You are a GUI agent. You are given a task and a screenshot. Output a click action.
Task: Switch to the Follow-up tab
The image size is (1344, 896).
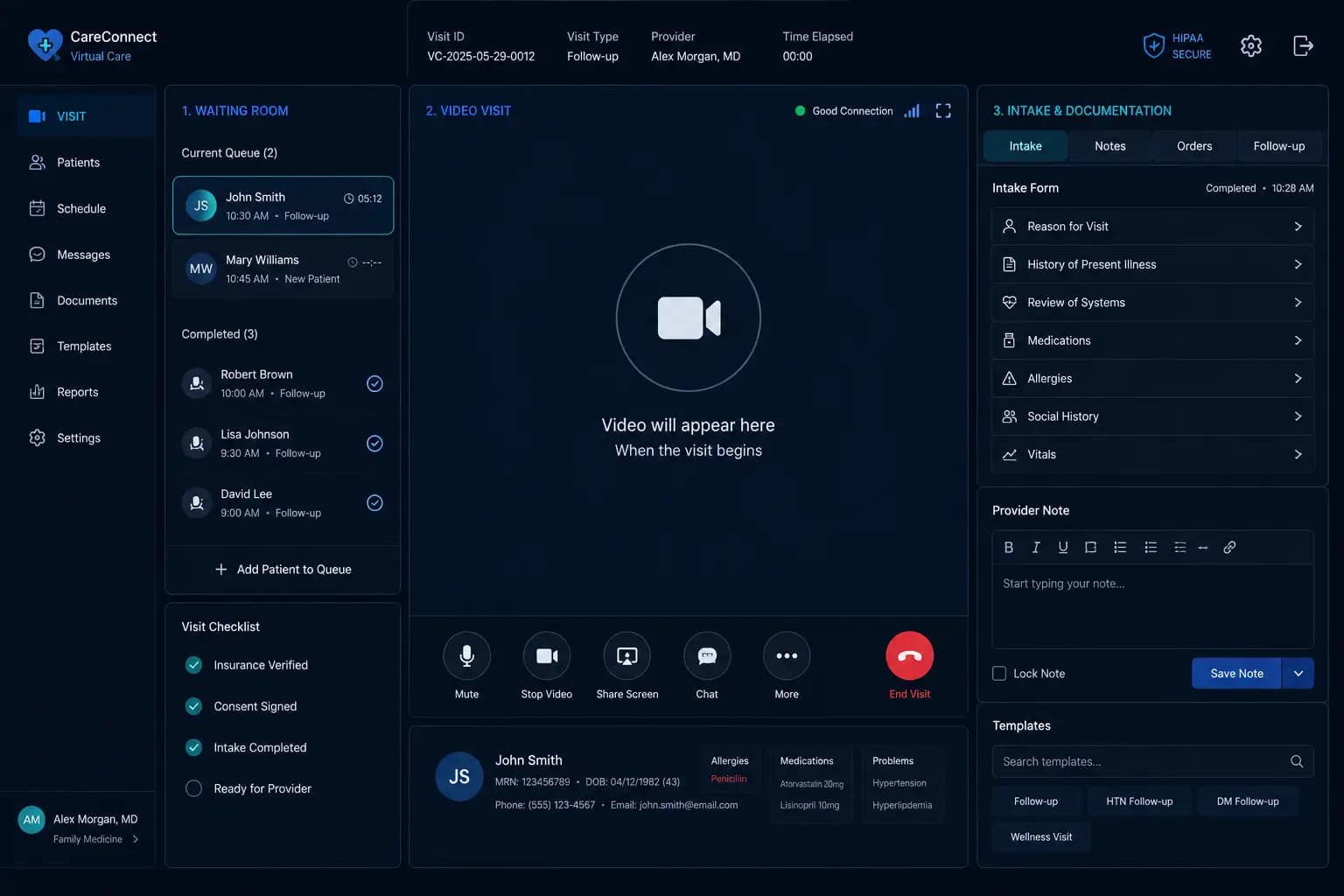(1279, 146)
